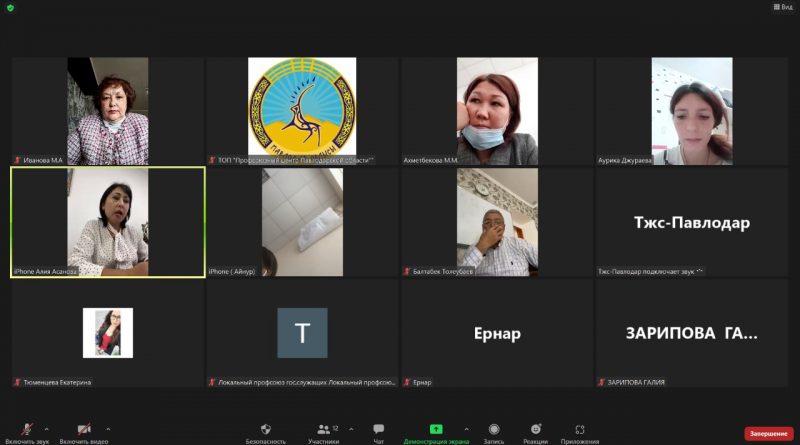Open video options caret beside Включить видео
Image resolution: width=800 pixels, height=445 pixels.
coord(108,429)
